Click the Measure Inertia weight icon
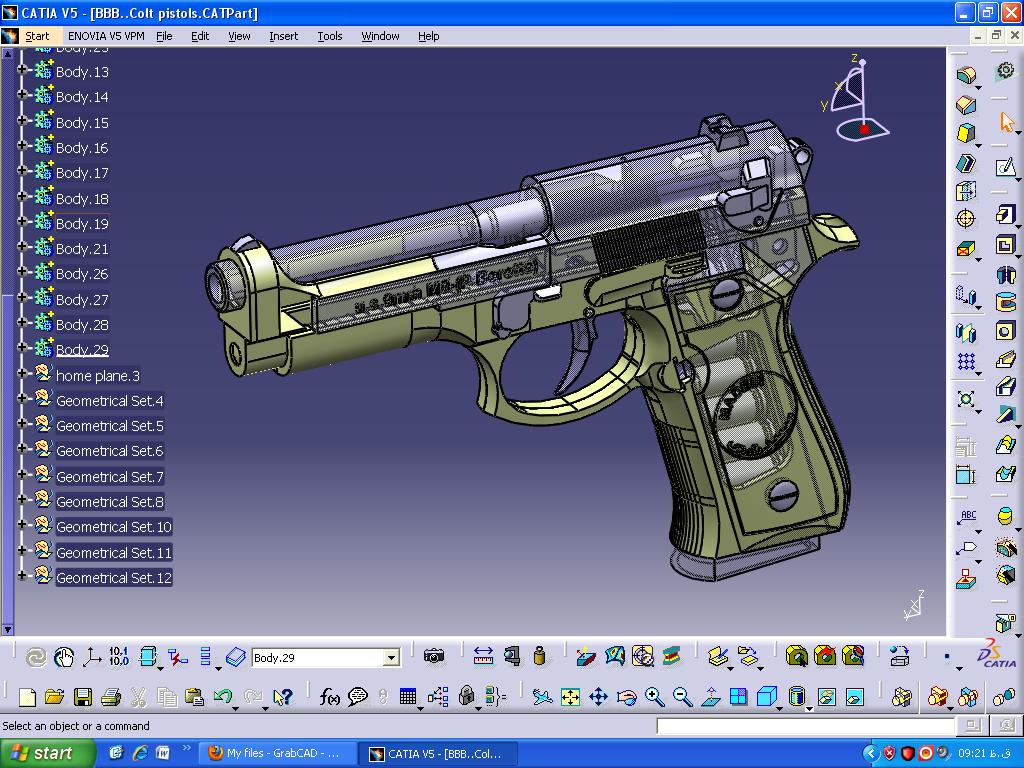 [539, 656]
